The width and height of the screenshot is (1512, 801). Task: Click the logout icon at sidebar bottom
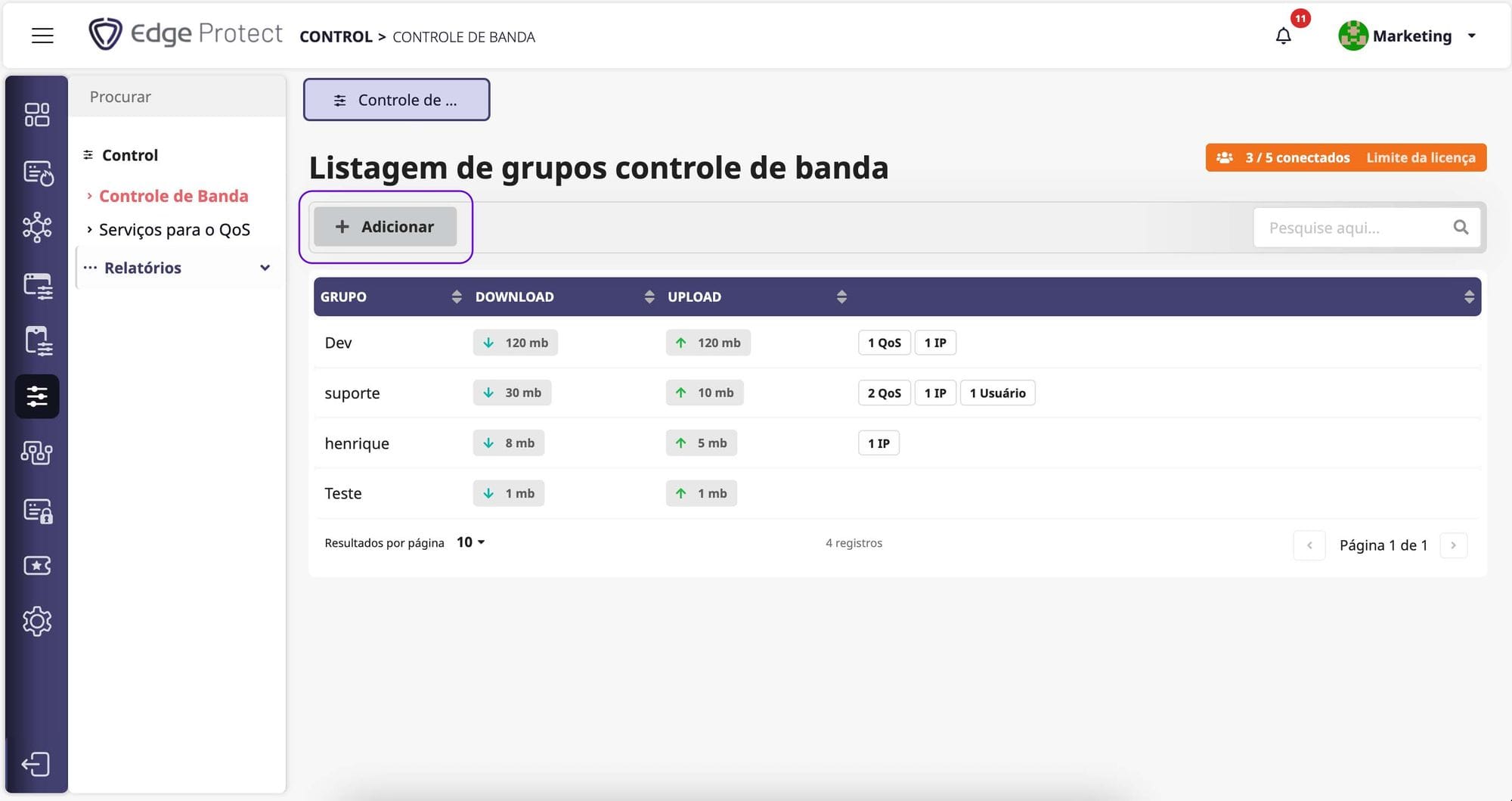(x=36, y=764)
